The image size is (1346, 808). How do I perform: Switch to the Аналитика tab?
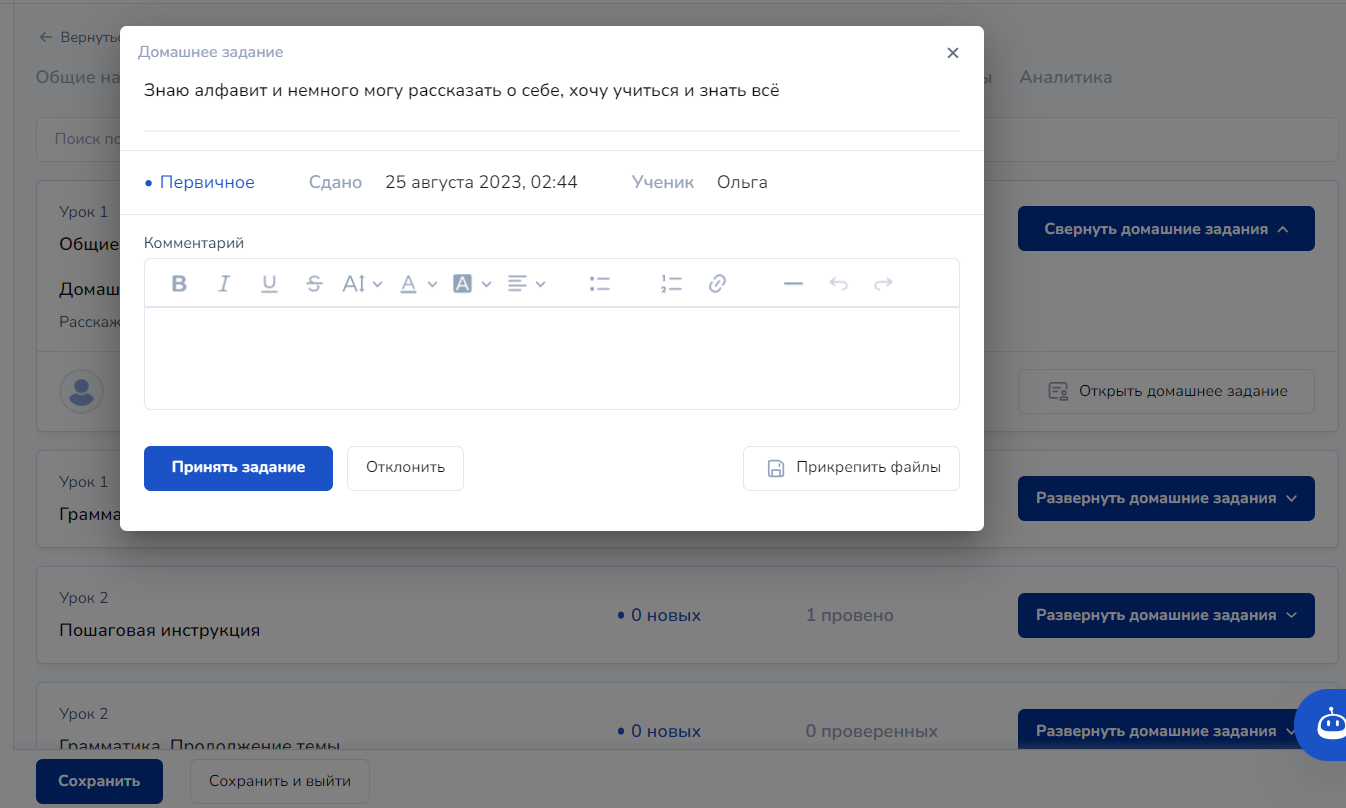click(x=1065, y=77)
